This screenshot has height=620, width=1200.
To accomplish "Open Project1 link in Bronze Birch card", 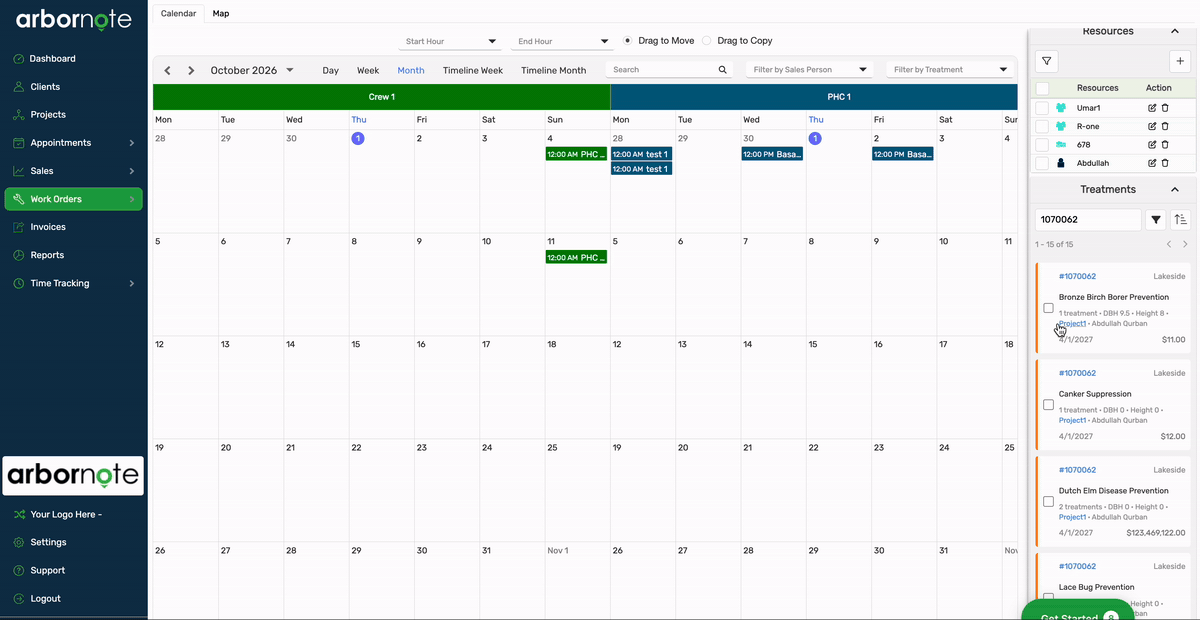I will [1072, 324].
